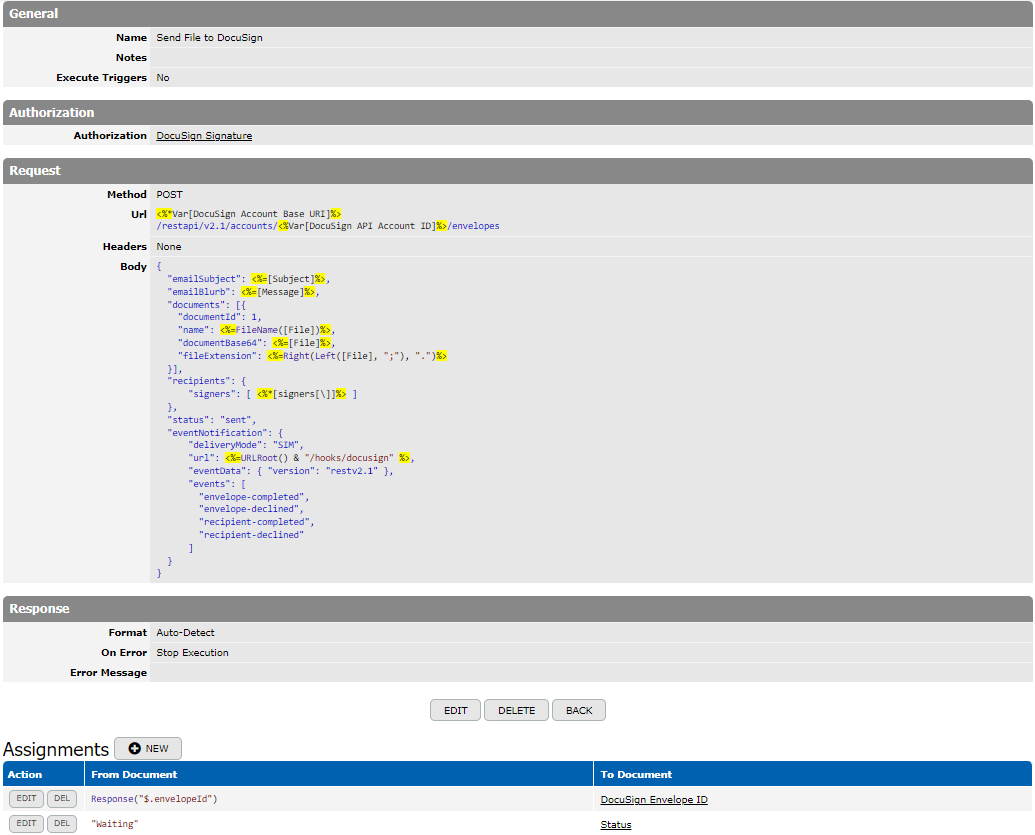Delete the Response envelopeId assignment row
The width and height of the screenshot is (1035, 835).
click(x=62, y=799)
